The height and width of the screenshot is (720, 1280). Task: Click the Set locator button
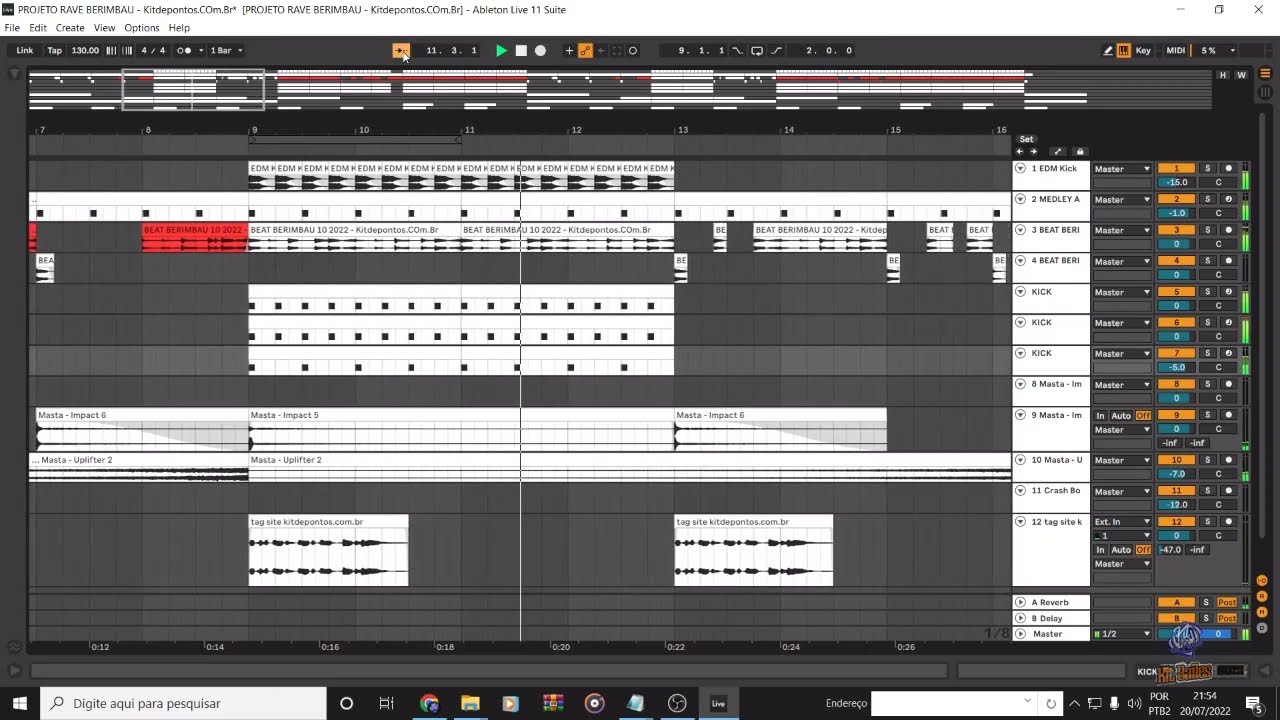(x=1026, y=139)
